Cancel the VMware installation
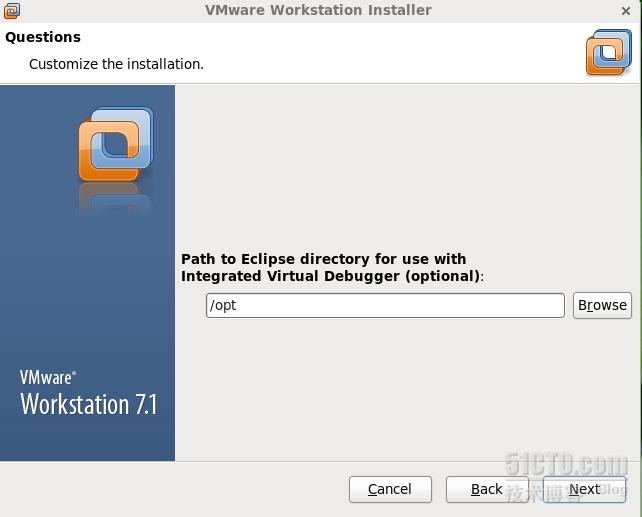Screen dimensions: 642x517 (390, 489)
